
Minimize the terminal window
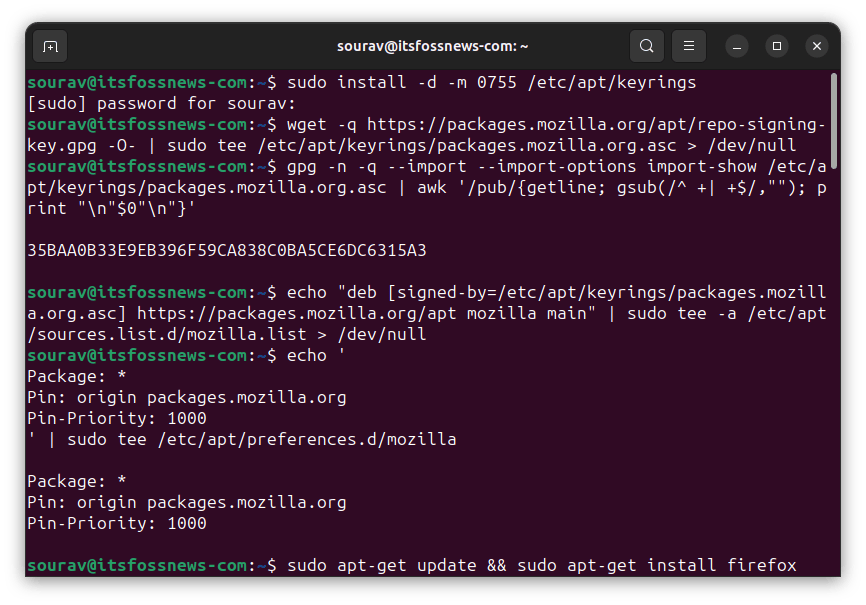[x=737, y=46]
